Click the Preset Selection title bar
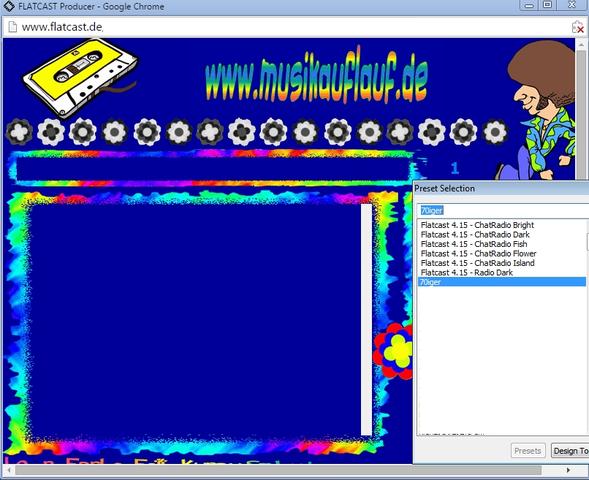This screenshot has width=589, height=480. [x=501, y=188]
